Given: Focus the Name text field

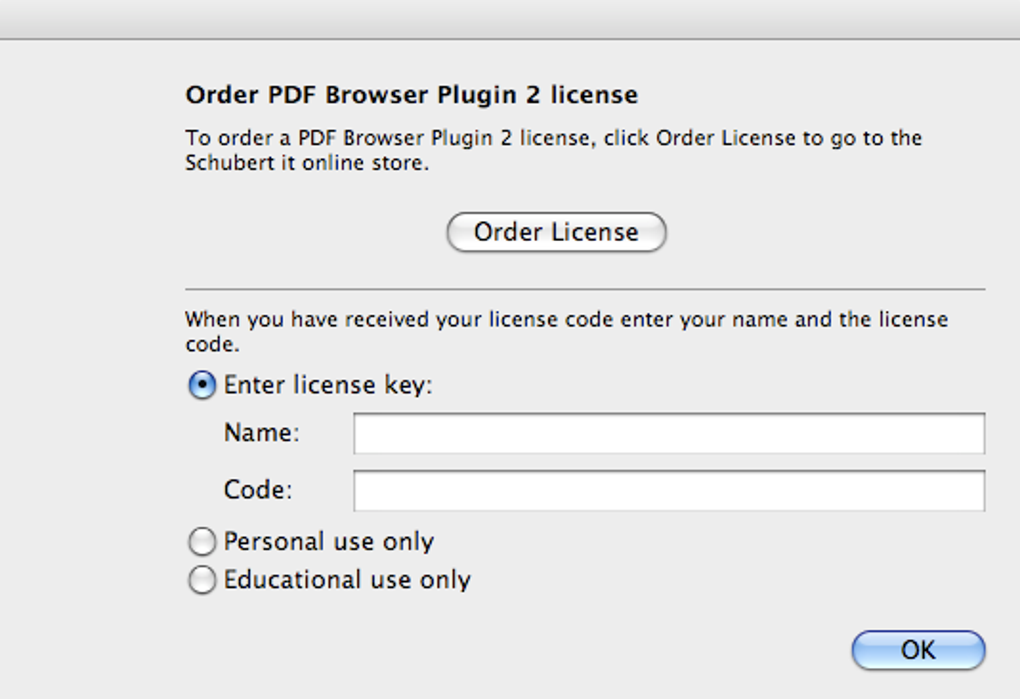Looking at the screenshot, I should point(668,434).
